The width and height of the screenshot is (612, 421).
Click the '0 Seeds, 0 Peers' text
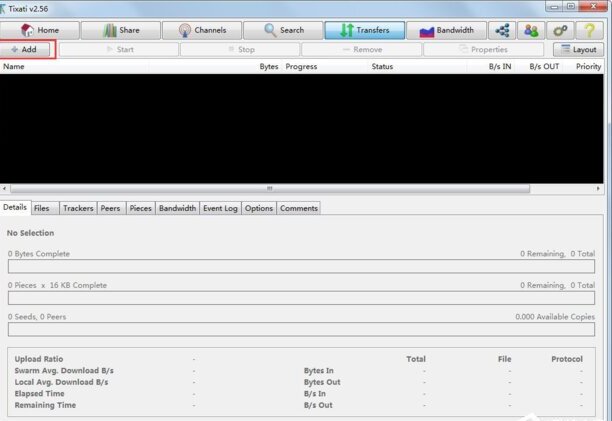(37, 317)
